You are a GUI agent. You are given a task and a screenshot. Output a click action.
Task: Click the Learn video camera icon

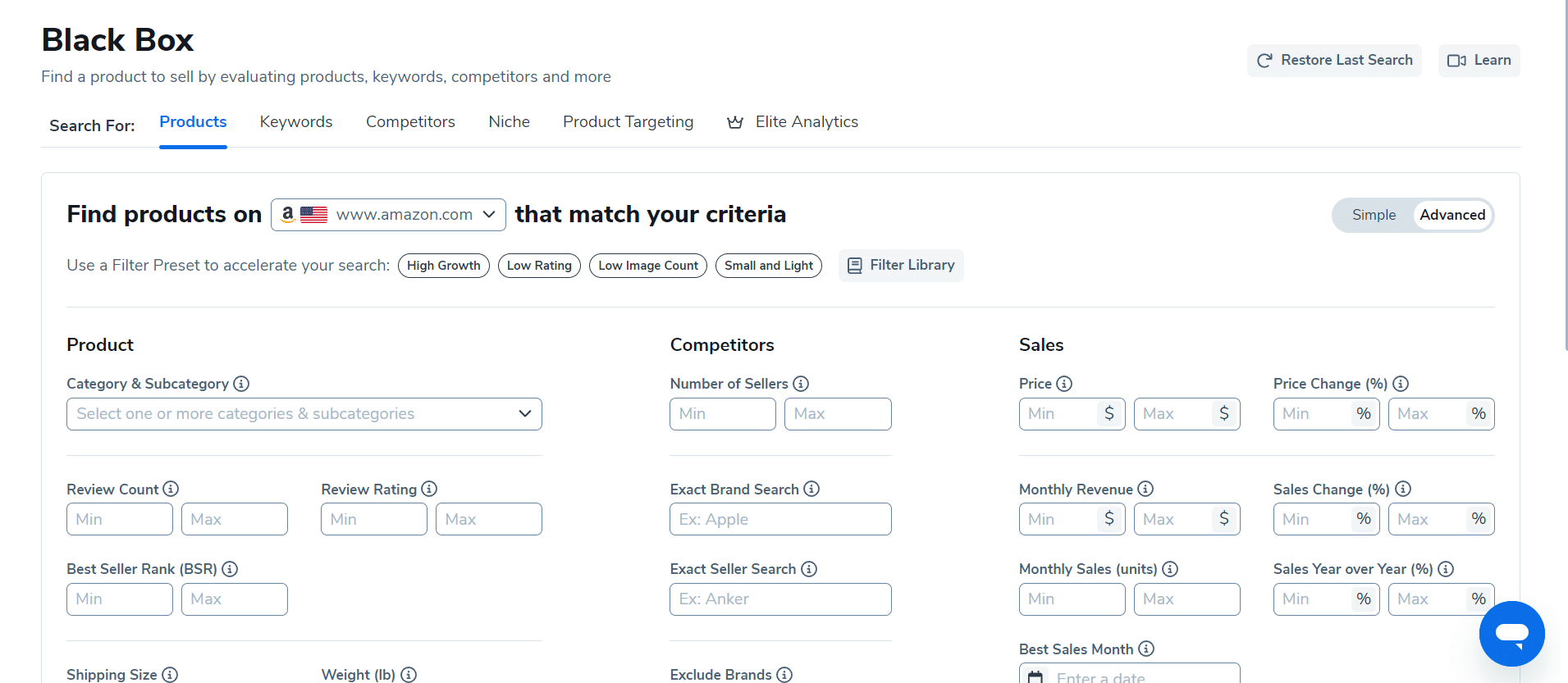[x=1456, y=61]
